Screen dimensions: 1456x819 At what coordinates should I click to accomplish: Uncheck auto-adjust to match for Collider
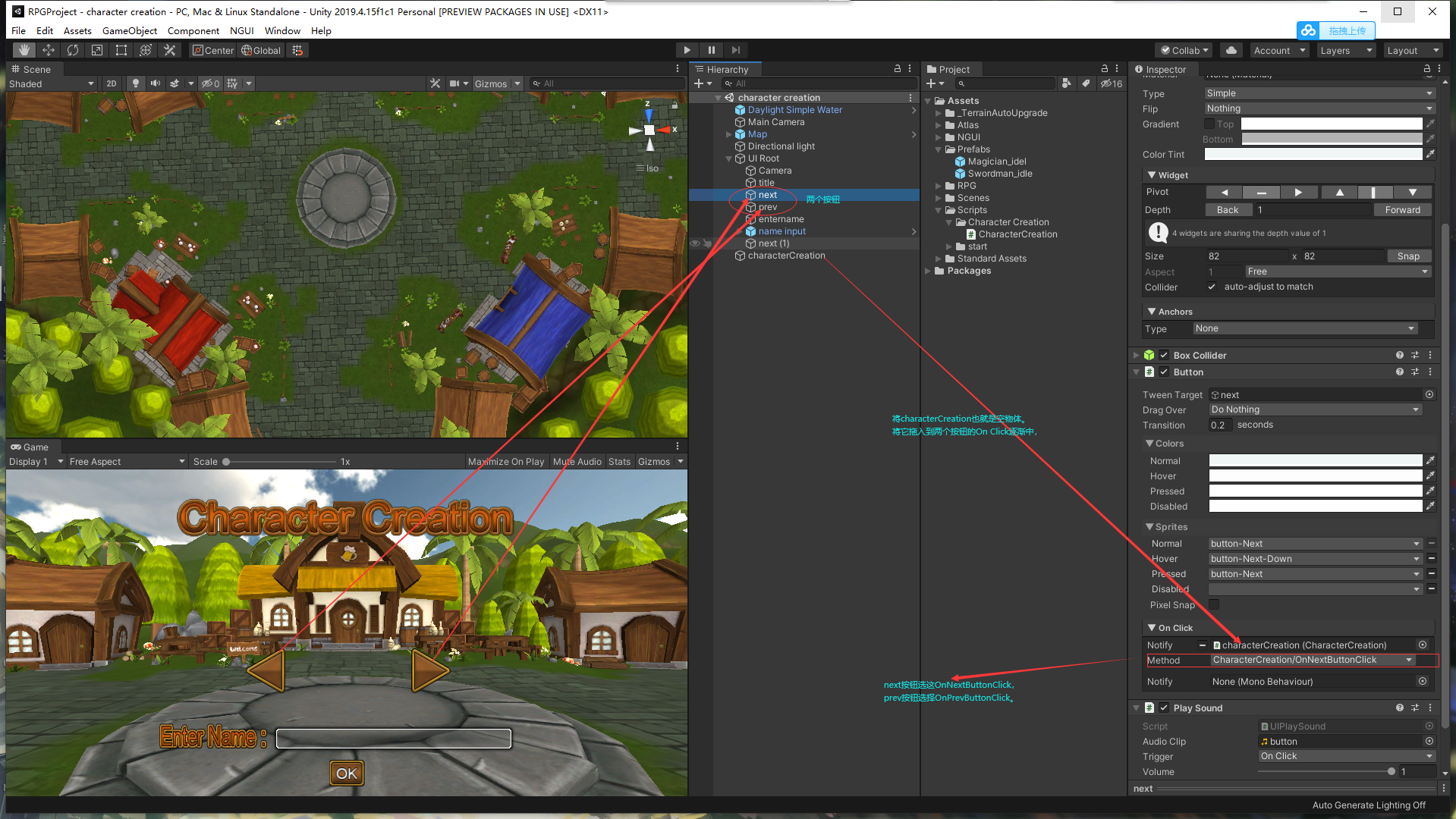[1212, 287]
